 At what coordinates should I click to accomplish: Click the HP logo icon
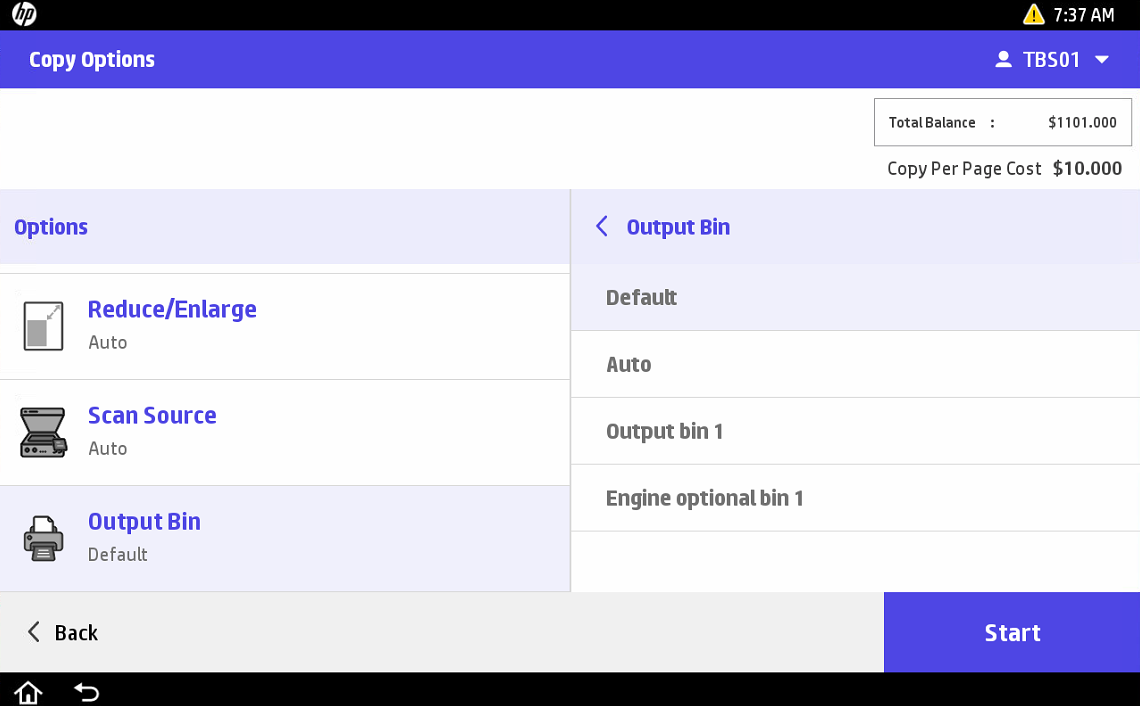(24, 15)
